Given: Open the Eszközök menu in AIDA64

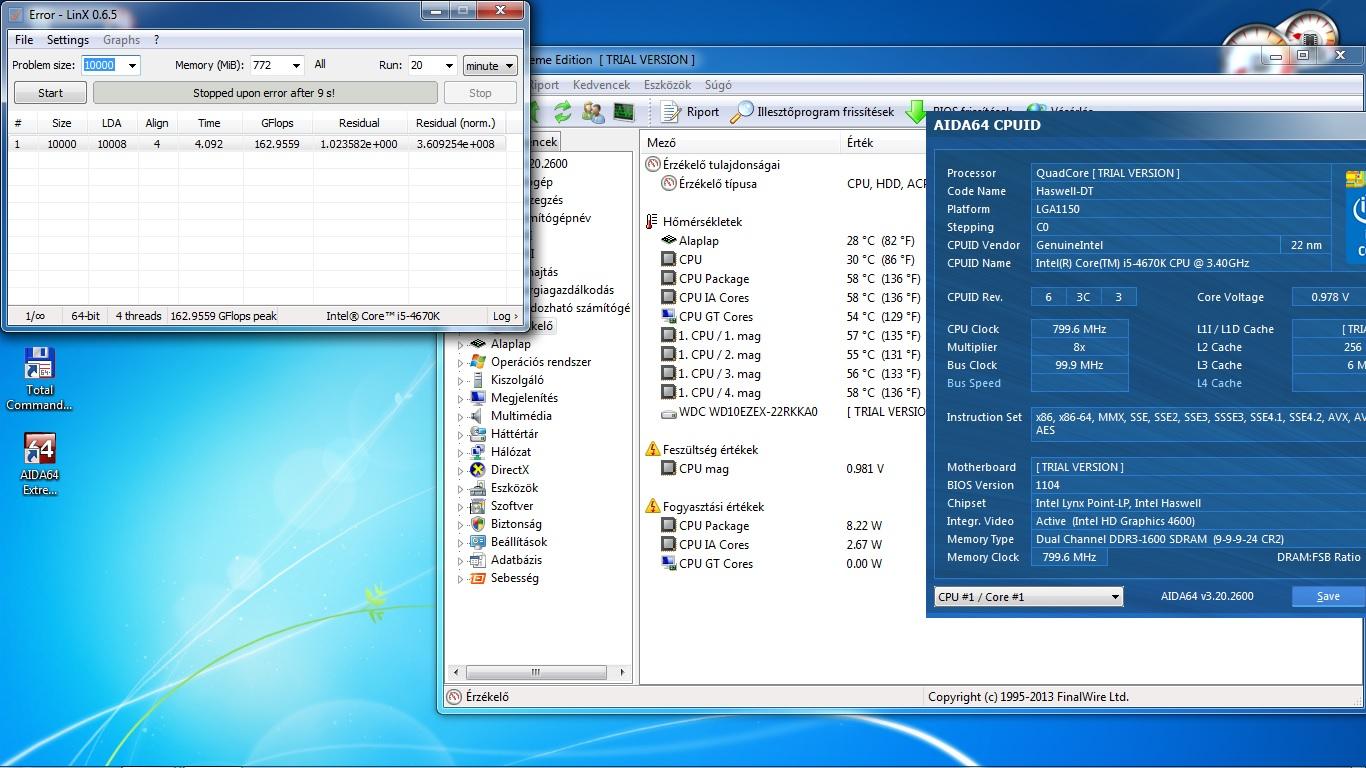Looking at the screenshot, I should (667, 85).
